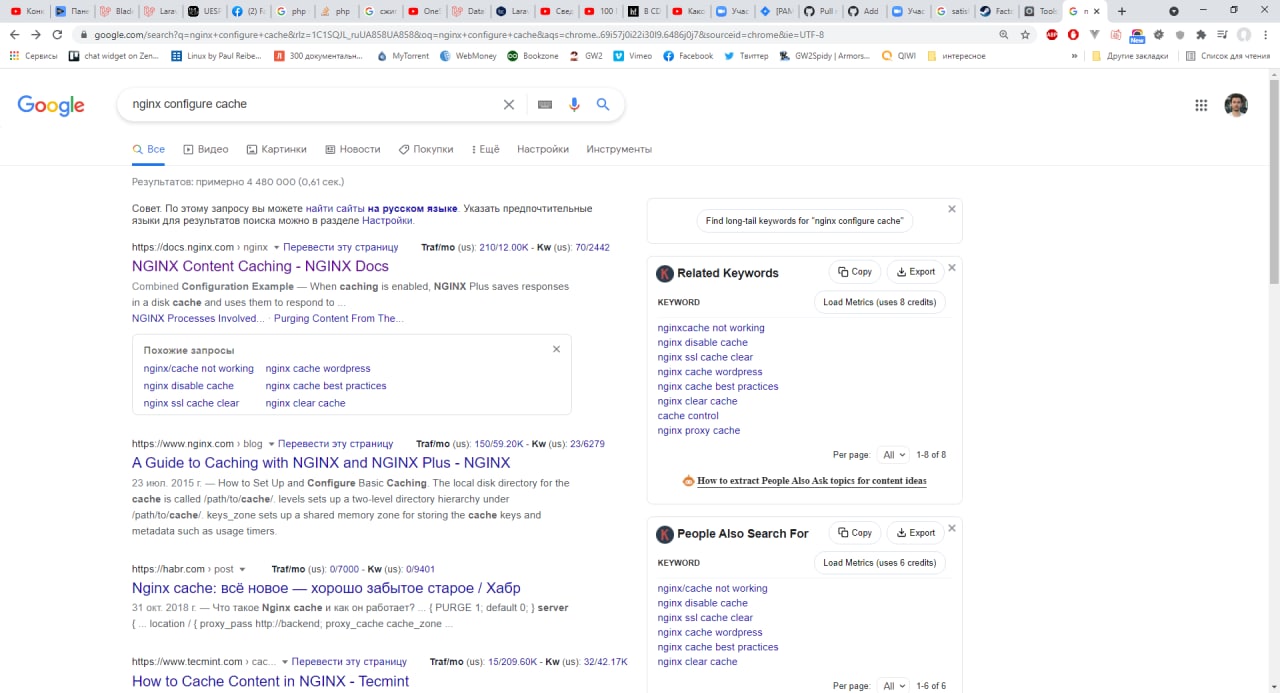1280x693 pixels.
Task: Open the AdBlock Plus extension icon
Action: tap(1052, 34)
